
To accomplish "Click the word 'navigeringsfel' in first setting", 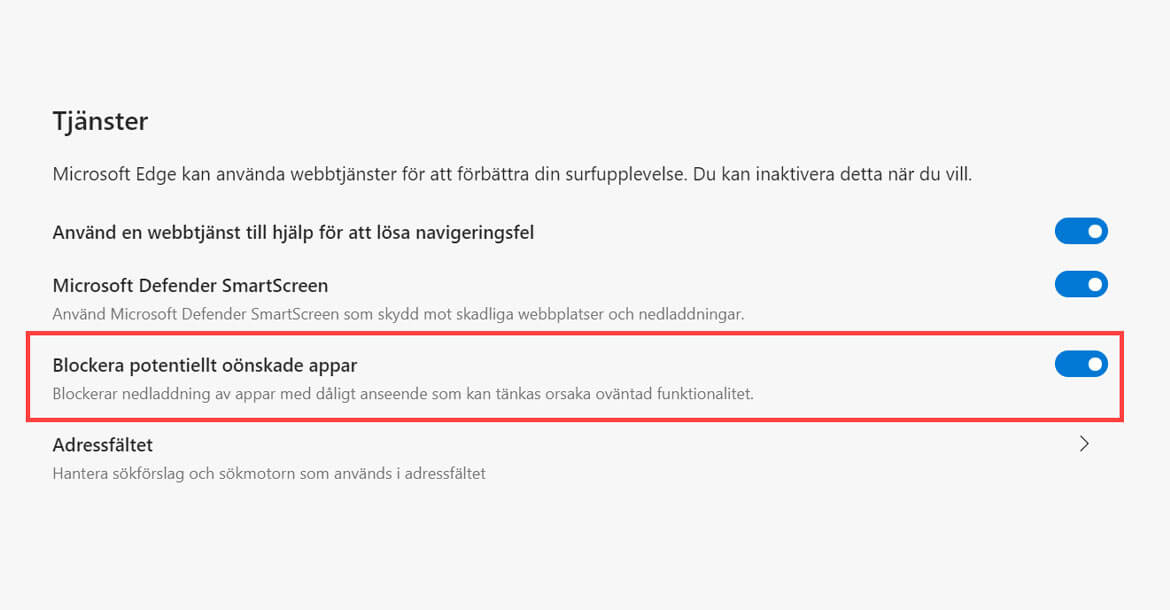I will 479,233.
